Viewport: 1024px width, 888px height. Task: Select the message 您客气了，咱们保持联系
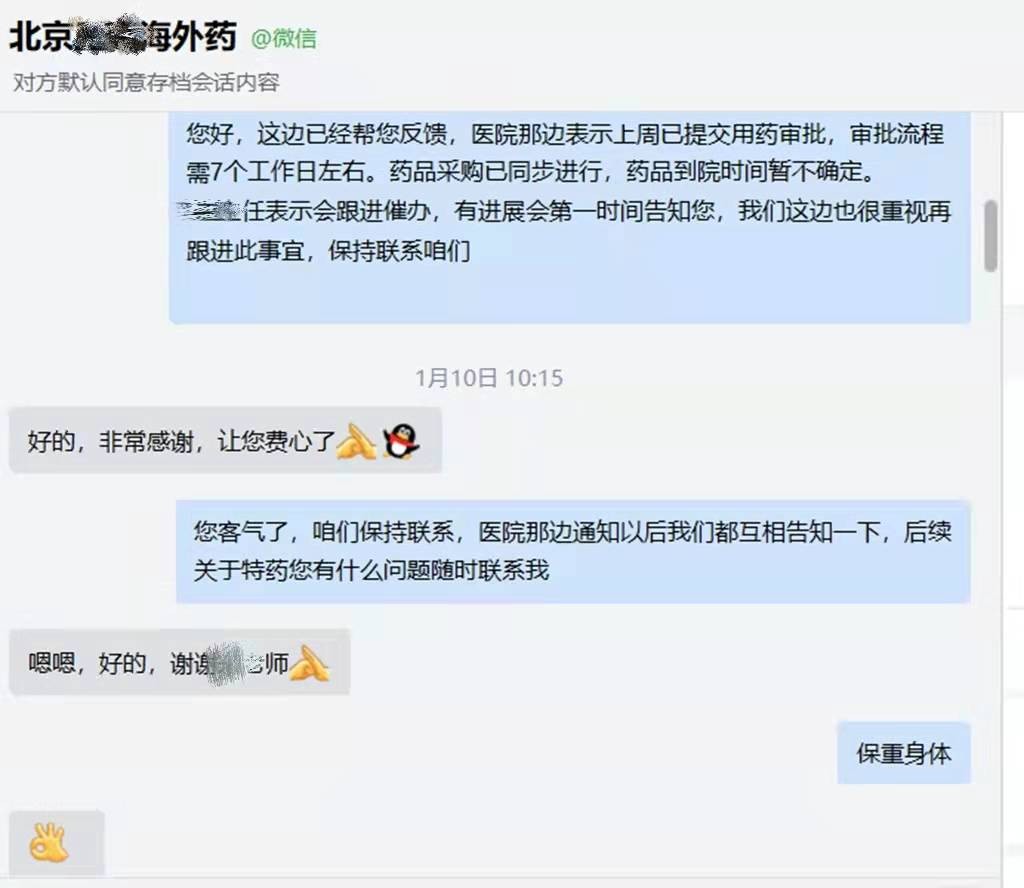pos(573,552)
